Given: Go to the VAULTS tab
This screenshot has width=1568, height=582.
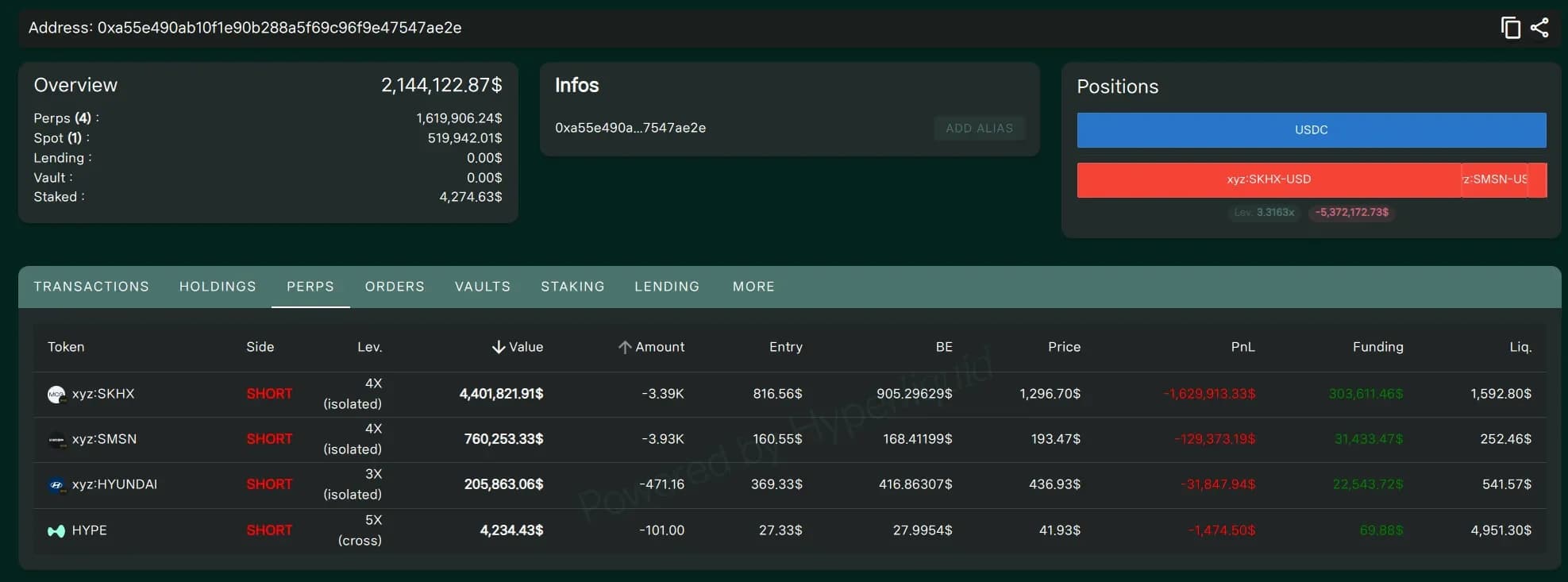Looking at the screenshot, I should pyautogui.click(x=483, y=287).
